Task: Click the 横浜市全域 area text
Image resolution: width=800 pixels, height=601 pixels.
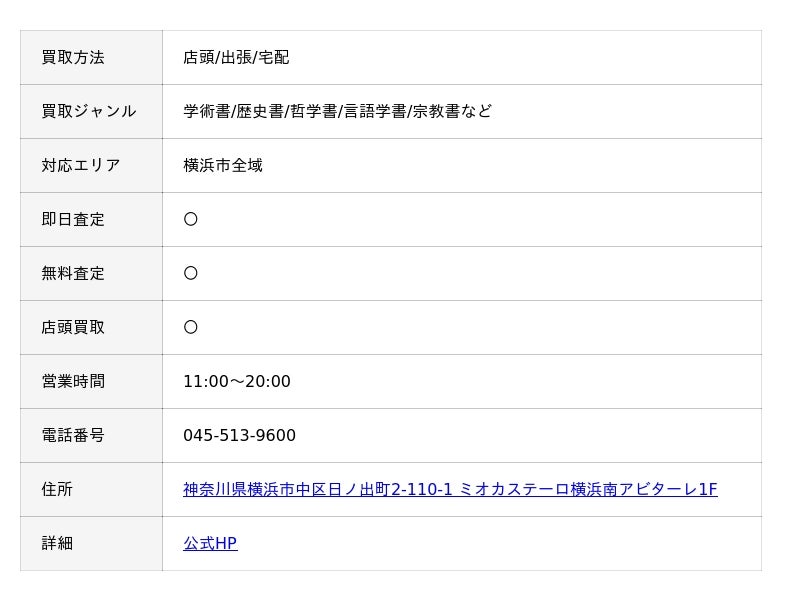Action: click(223, 165)
